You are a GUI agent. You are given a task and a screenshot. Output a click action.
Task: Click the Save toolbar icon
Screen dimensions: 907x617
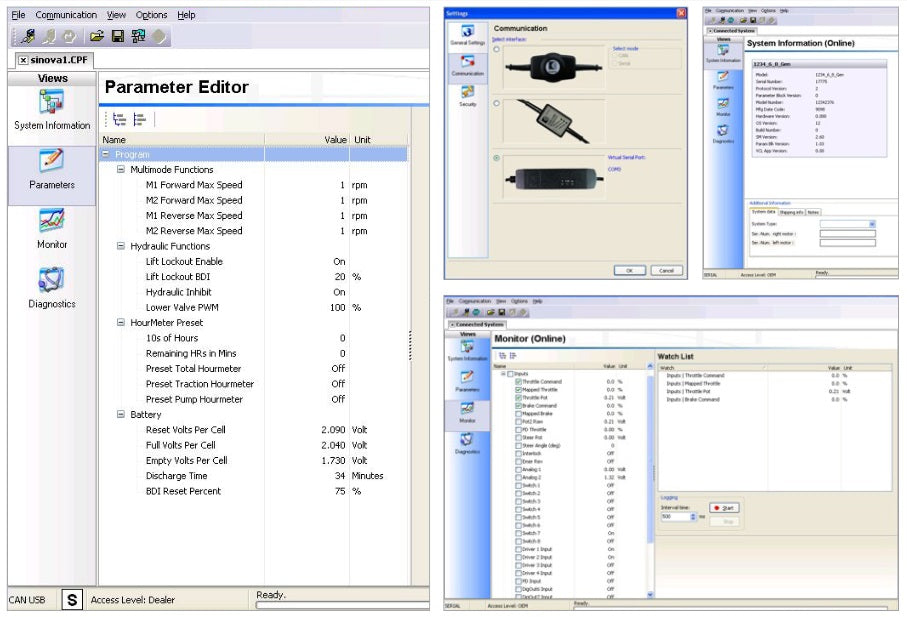116,36
